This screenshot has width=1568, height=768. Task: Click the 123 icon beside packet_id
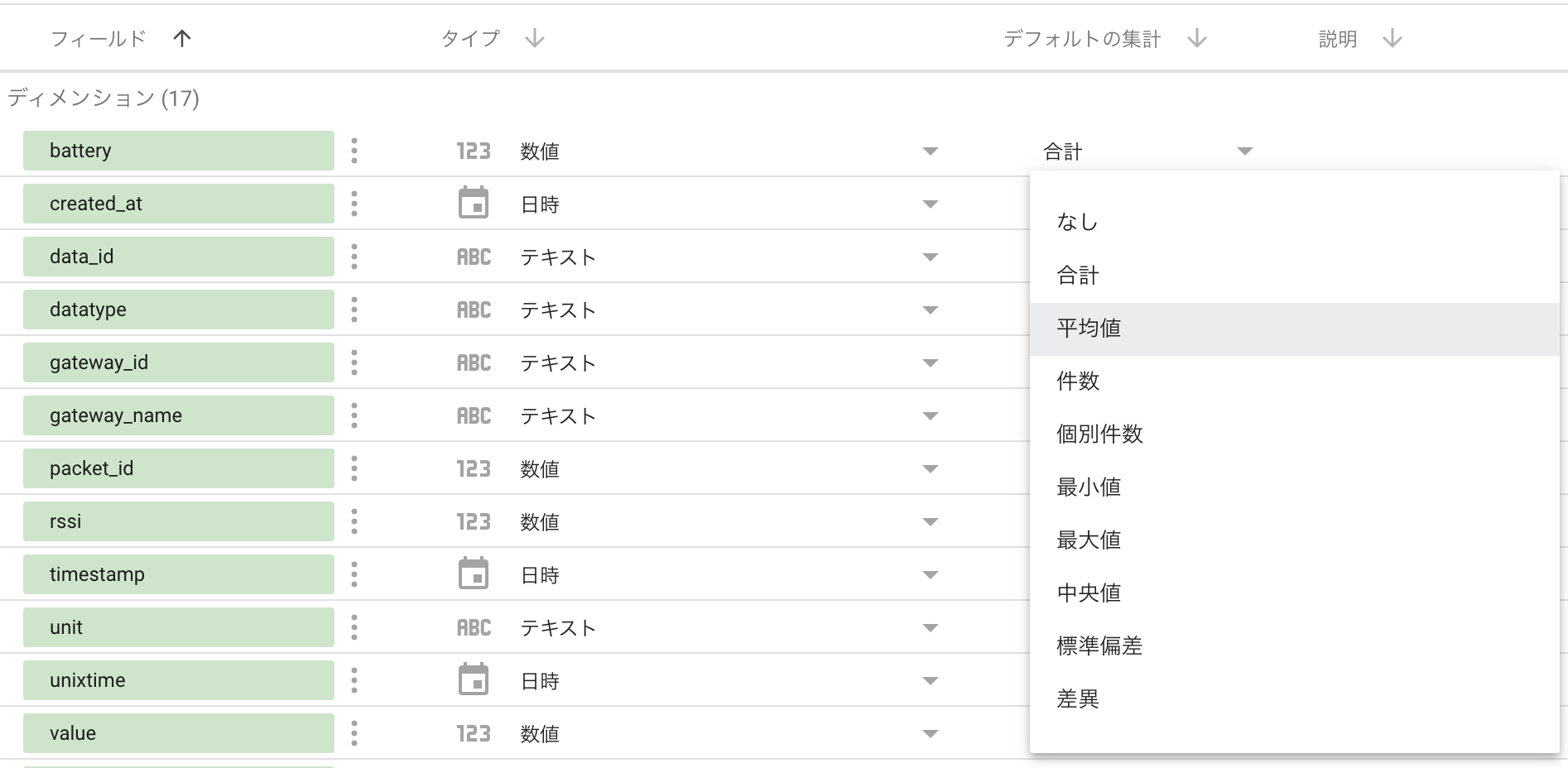point(472,468)
